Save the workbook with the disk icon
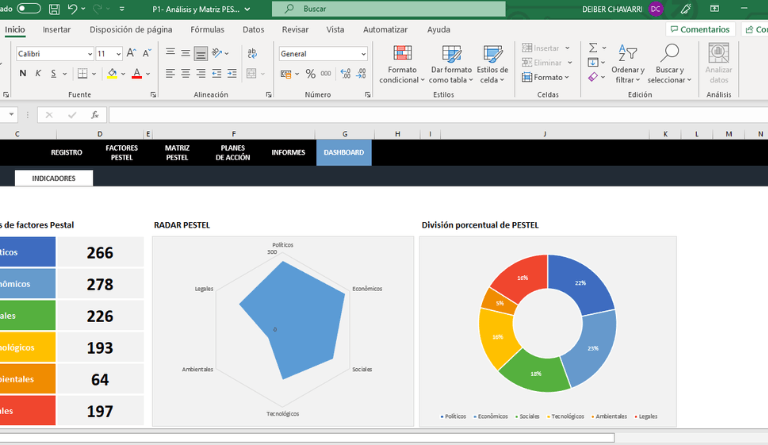The image size is (768, 445). coord(54,9)
